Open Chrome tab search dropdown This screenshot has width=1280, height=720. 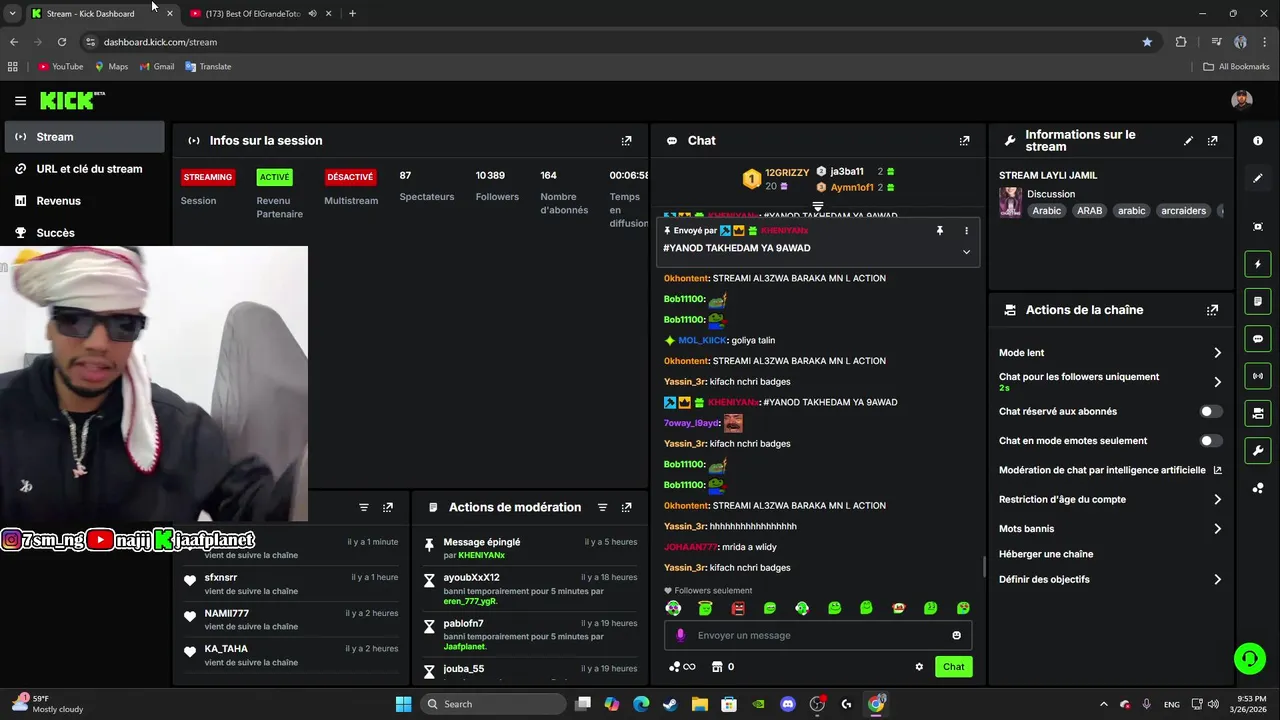(x=12, y=14)
